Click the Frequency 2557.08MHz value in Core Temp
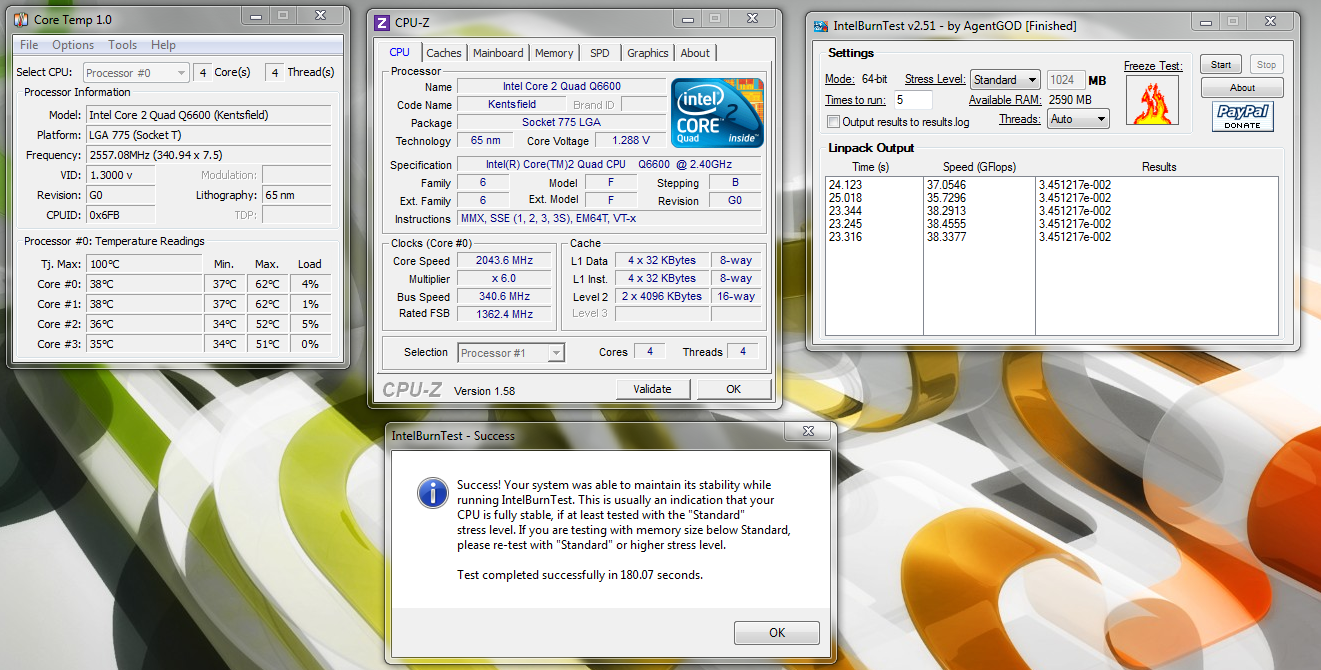The width and height of the screenshot is (1321, 670). (x=208, y=155)
